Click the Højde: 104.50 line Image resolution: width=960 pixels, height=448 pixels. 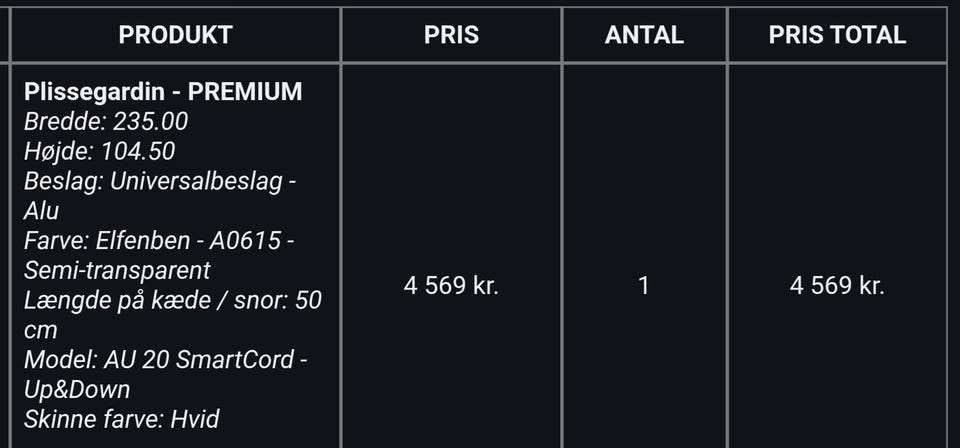click(x=100, y=151)
